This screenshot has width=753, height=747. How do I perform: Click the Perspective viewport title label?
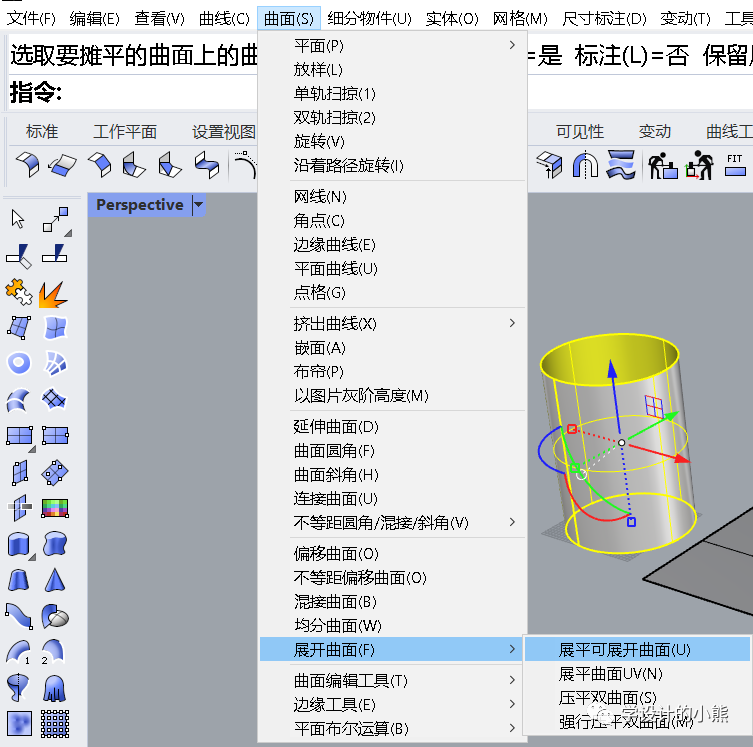pos(140,205)
